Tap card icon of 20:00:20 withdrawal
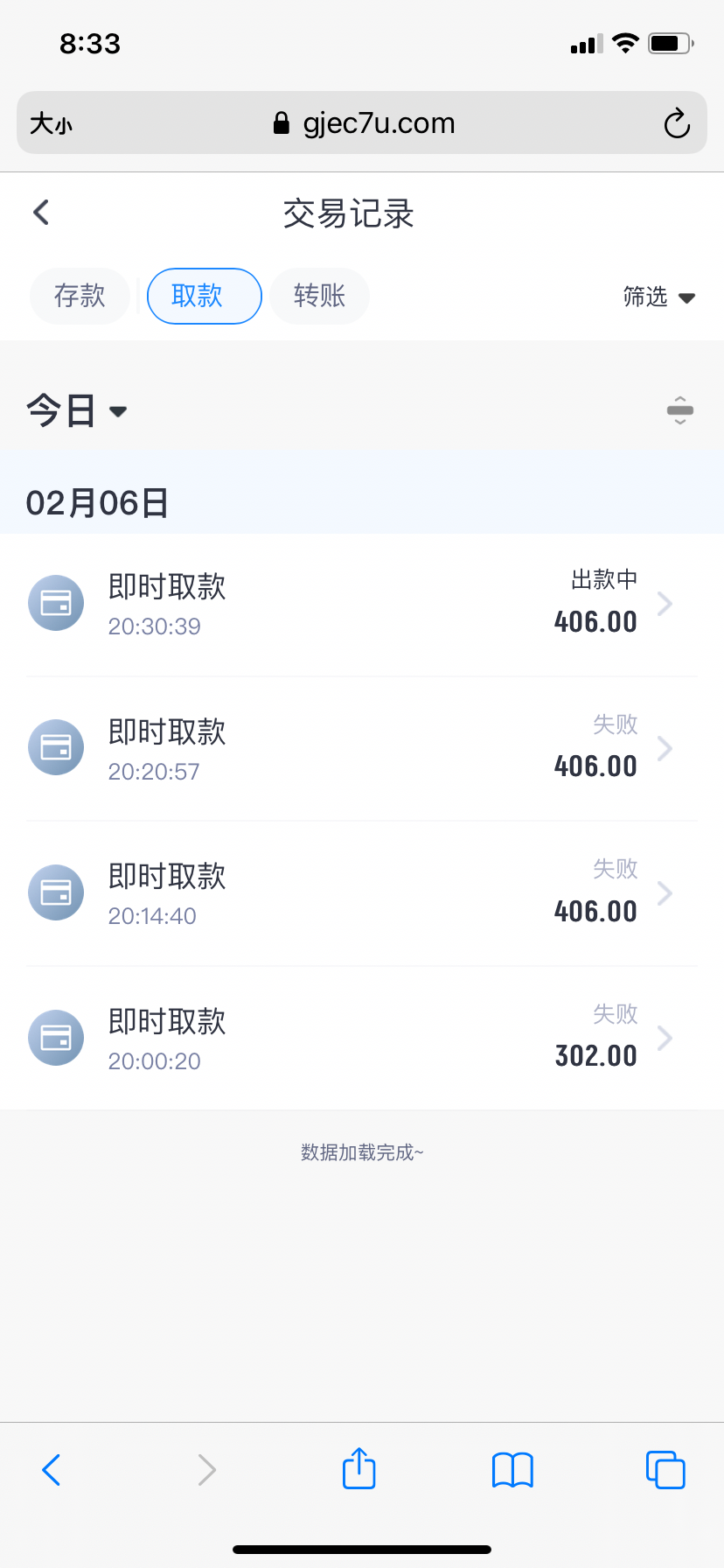Viewport: 724px width, 1568px height. pos(56,1038)
